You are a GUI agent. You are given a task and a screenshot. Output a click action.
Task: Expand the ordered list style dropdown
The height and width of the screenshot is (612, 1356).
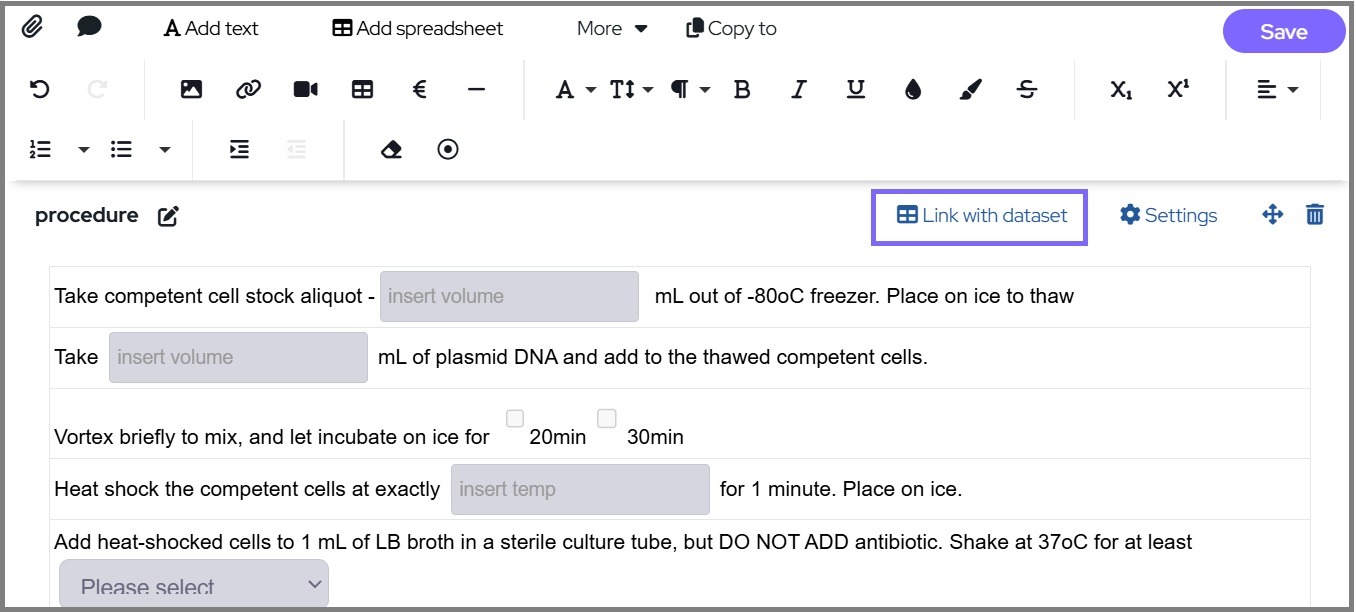[x=84, y=150]
